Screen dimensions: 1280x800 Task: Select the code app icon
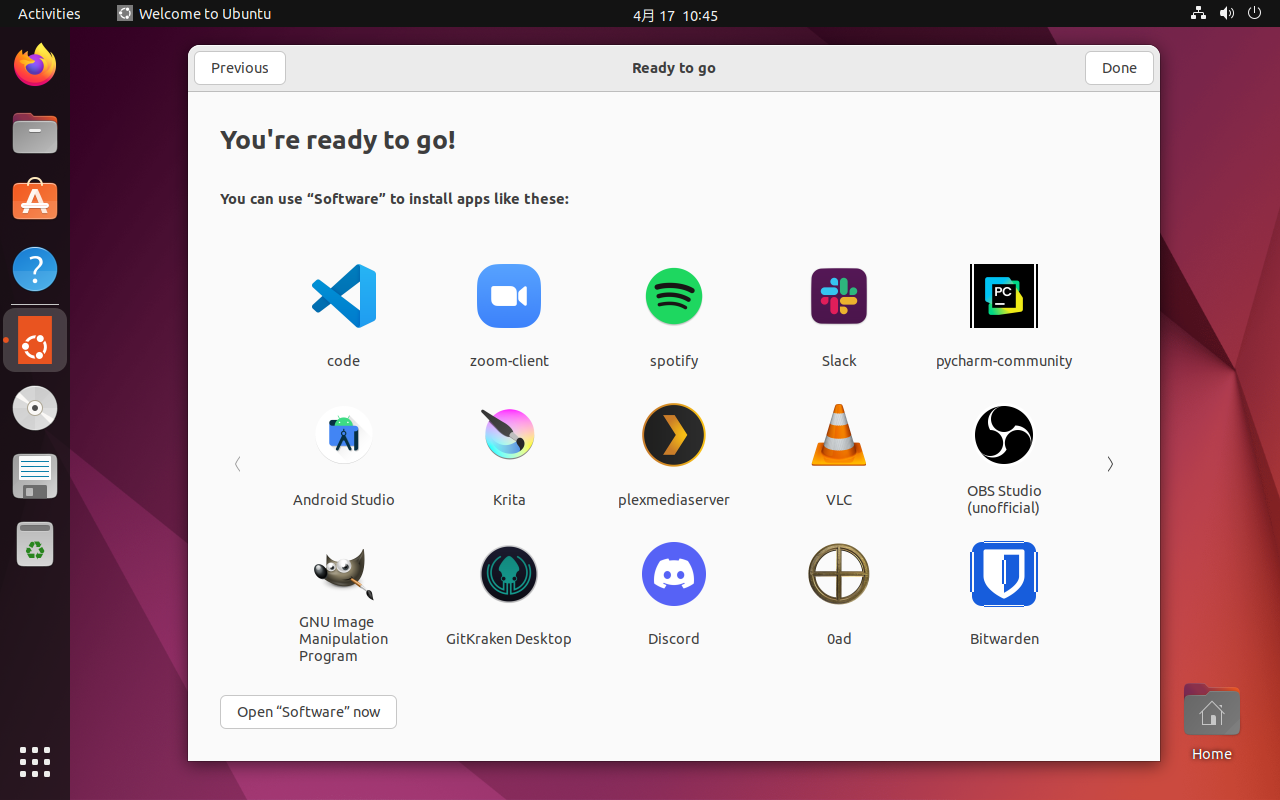343,296
